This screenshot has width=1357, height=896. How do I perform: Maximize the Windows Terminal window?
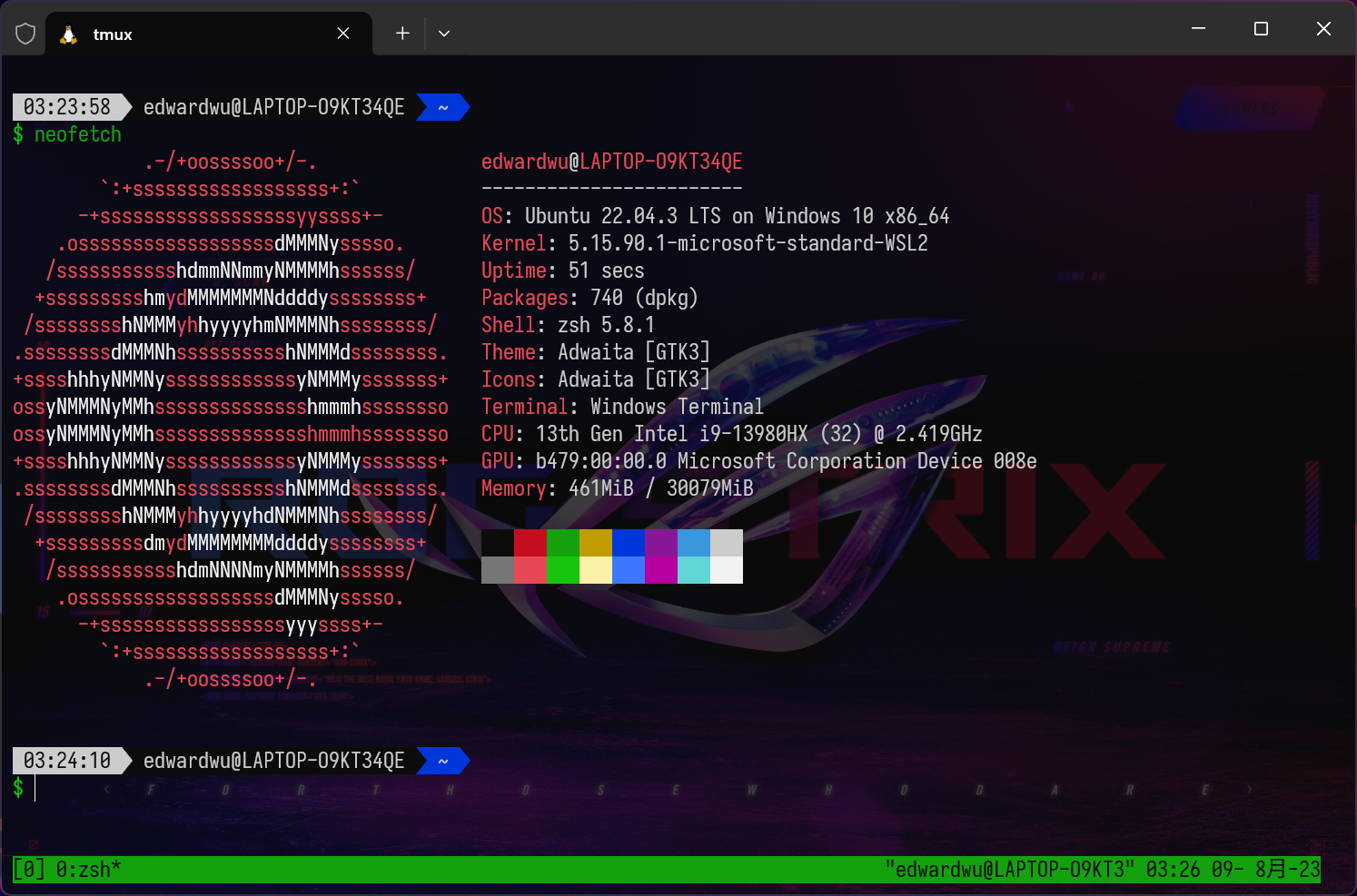tap(1261, 29)
